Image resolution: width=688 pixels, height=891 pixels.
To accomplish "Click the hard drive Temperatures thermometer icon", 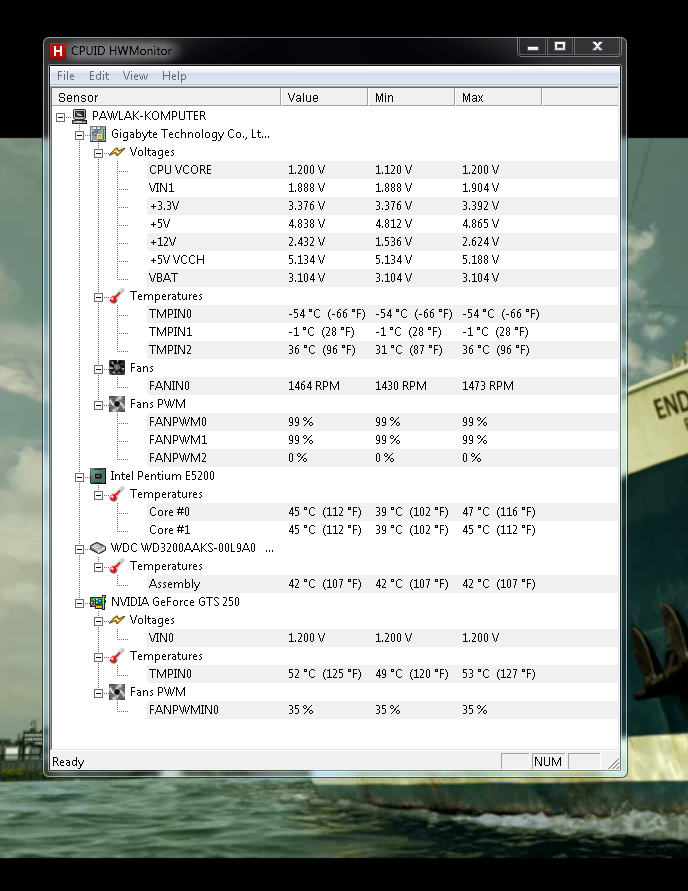I will pos(116,567).
